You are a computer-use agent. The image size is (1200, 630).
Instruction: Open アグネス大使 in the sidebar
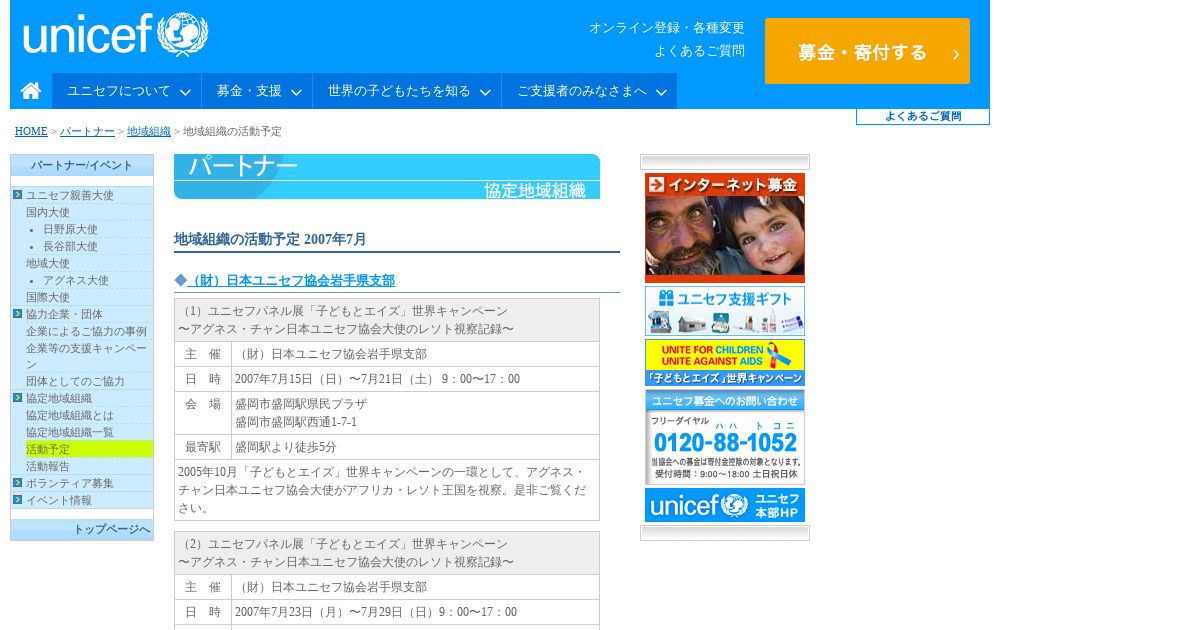coord(76,280)
